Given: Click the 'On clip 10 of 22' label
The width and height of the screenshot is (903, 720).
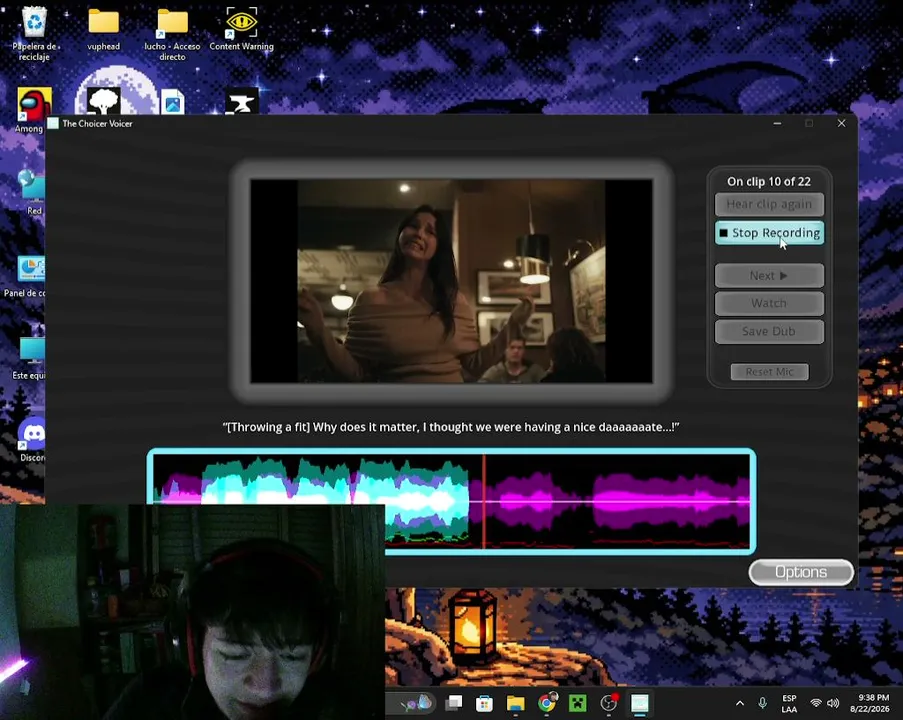Looking at the screenshot, I should point(769,181).
